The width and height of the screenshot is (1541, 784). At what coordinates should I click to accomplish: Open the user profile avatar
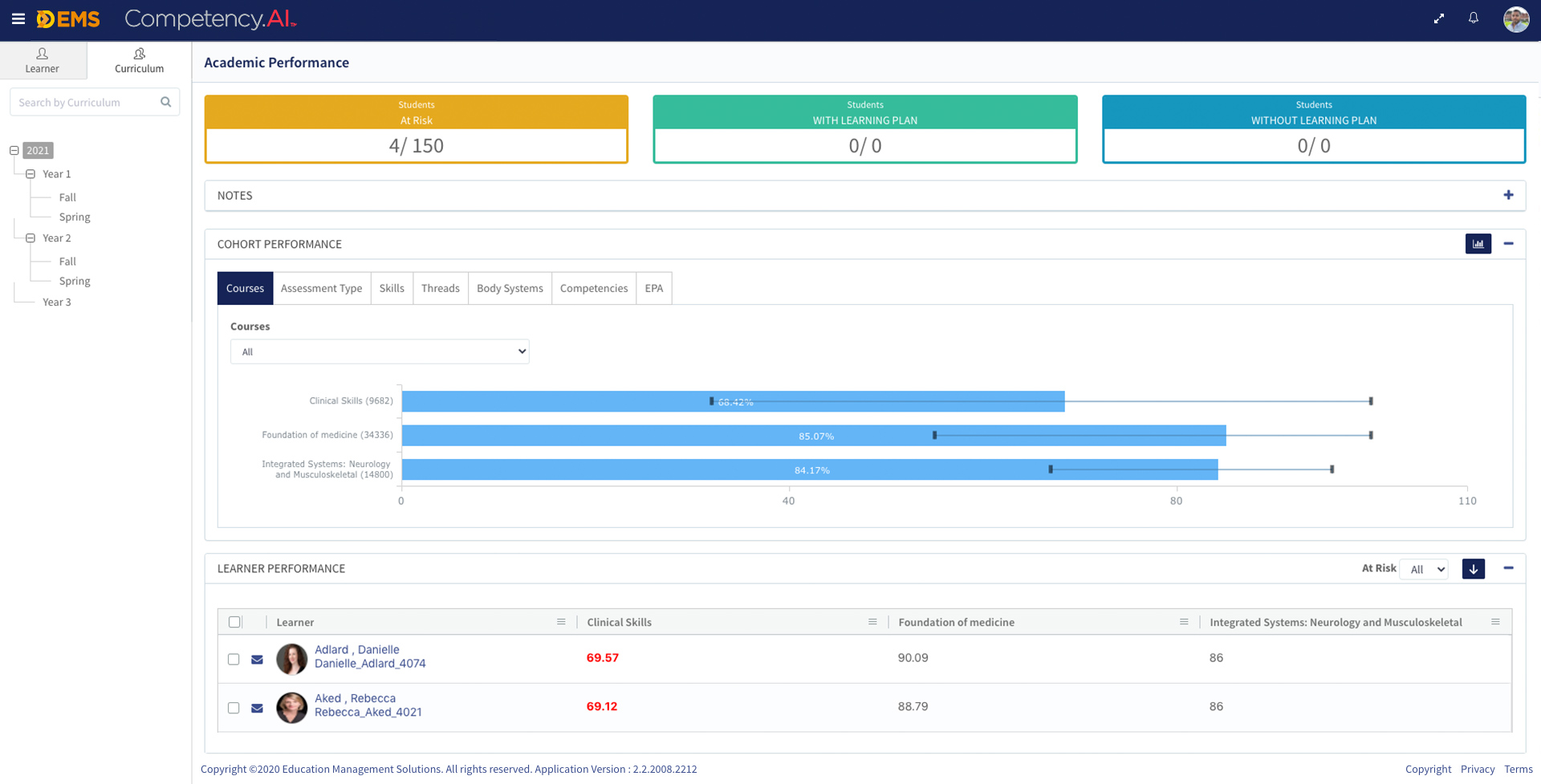[1515, 19]
